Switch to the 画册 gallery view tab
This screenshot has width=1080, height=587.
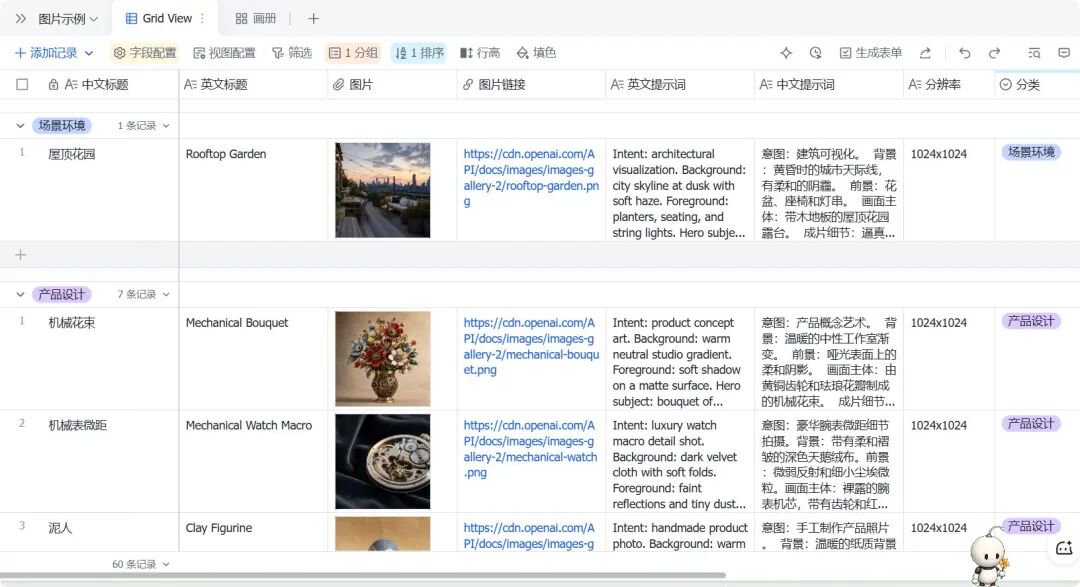(x=256, y=19)
